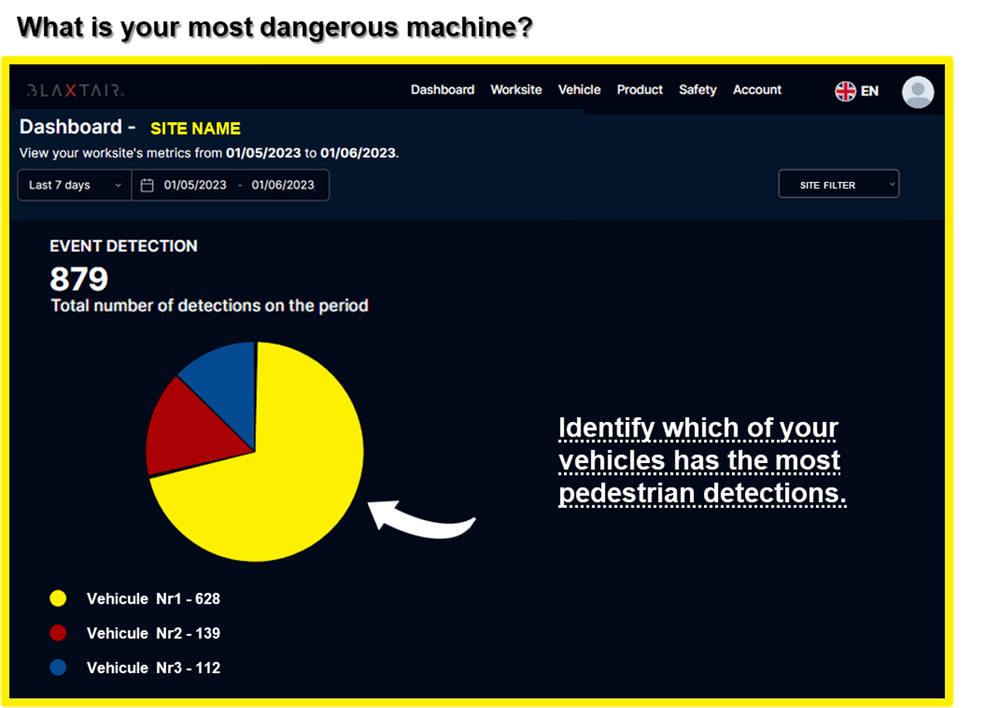The height and width of the screenshot is (708, 1000).
Task: Open the Account page link
Action: (x=757, y=90)
